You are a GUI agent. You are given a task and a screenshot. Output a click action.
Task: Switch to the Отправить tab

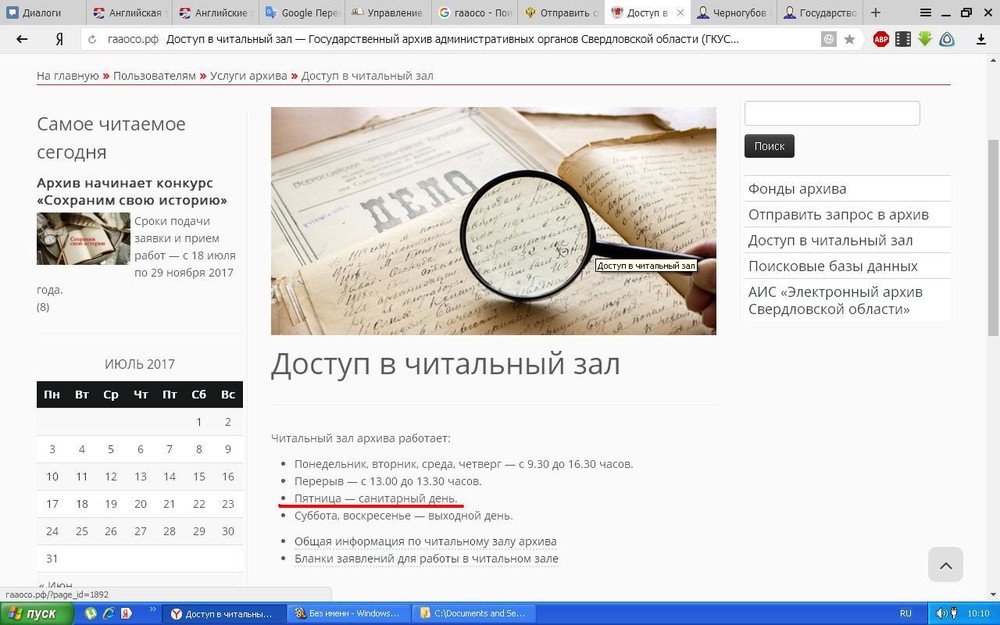click(x=561, y=12)
